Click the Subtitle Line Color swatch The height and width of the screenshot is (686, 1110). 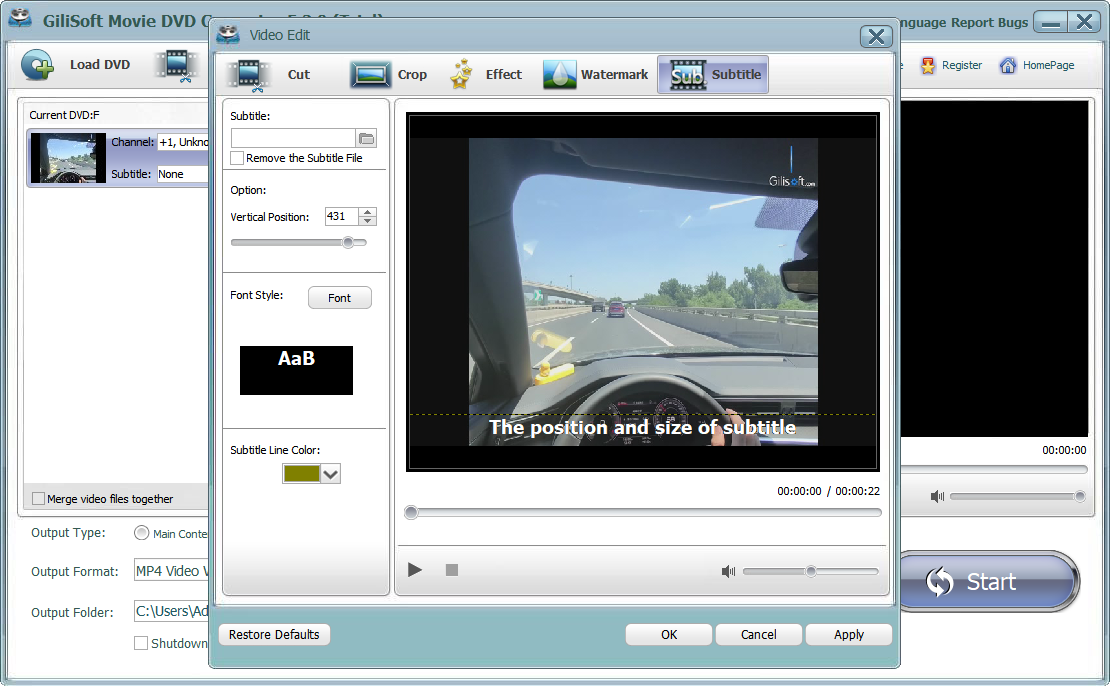(302, 474)
